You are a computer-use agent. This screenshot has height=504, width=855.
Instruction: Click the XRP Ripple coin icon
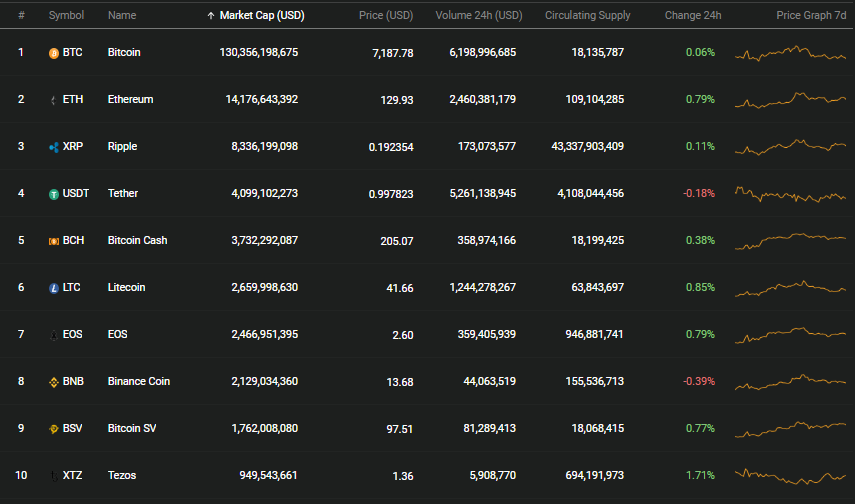pos(53,147)
